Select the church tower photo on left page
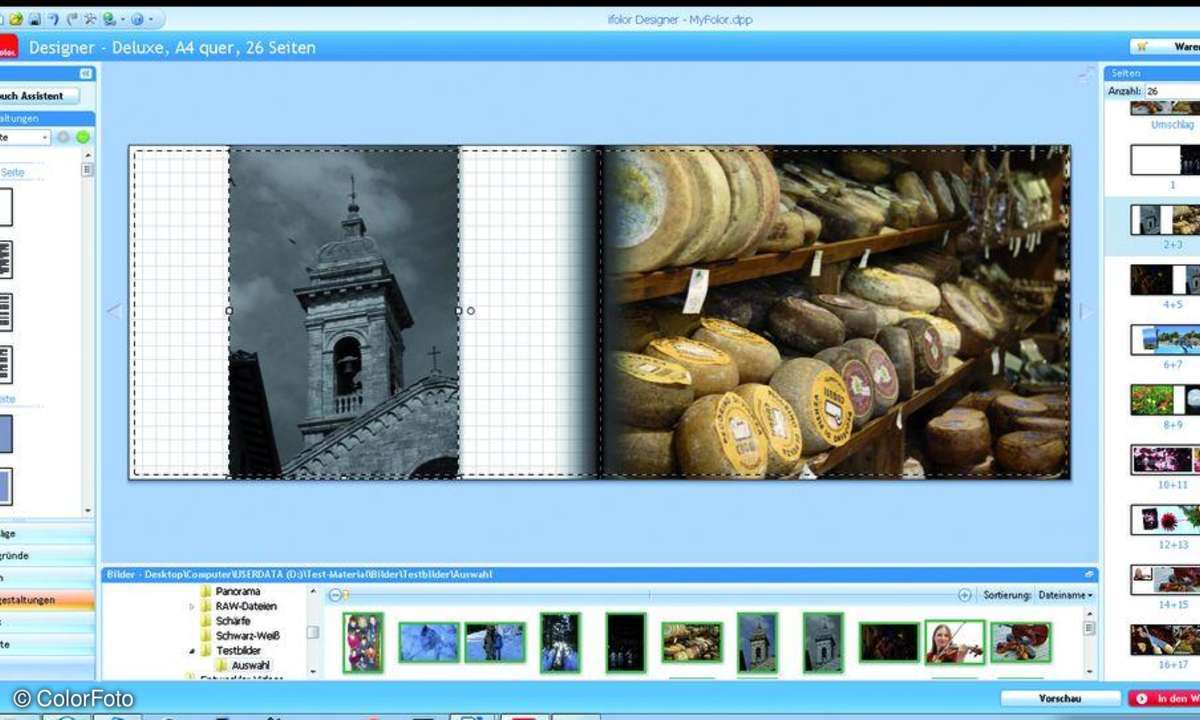This screenshot has height=720, width=1200. coord(344,312)
